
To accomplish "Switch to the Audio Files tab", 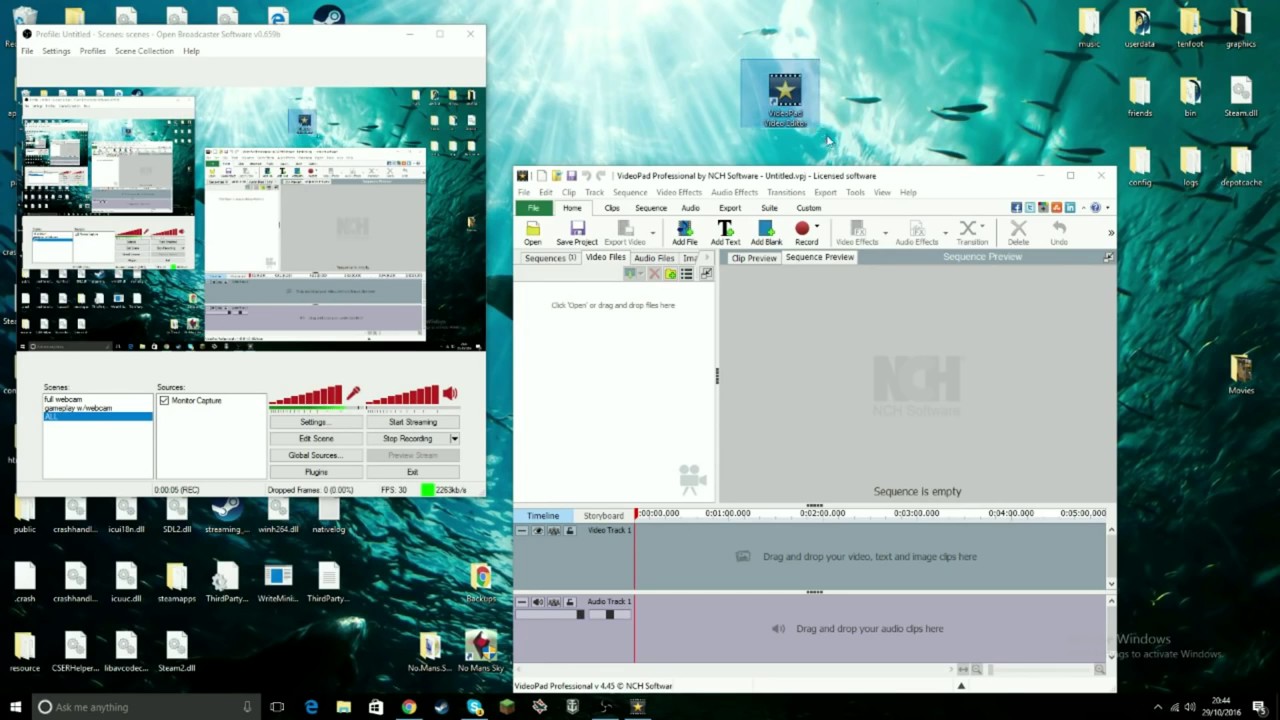I will pos(654,258).
